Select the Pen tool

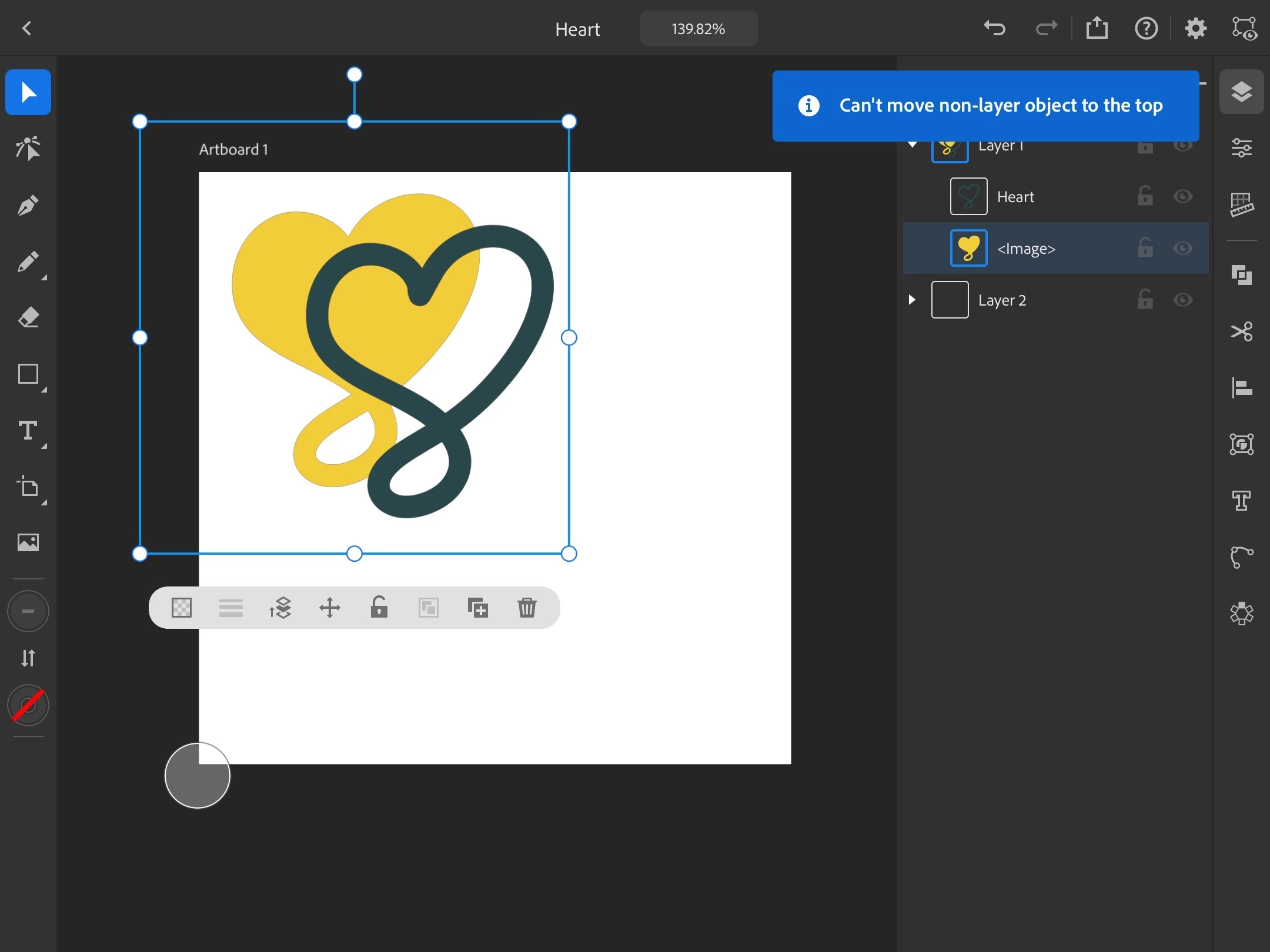pos(28,205)
